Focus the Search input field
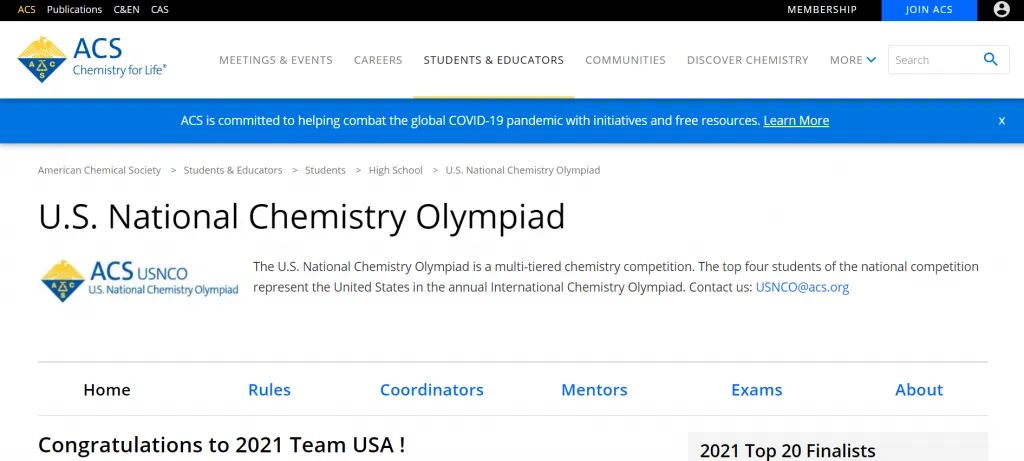Screen dimensions: 1024x461 [935, 60]
